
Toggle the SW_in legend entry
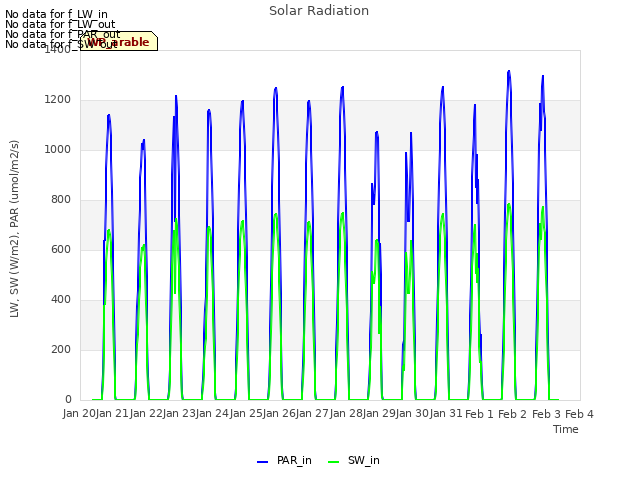[354, 460]
